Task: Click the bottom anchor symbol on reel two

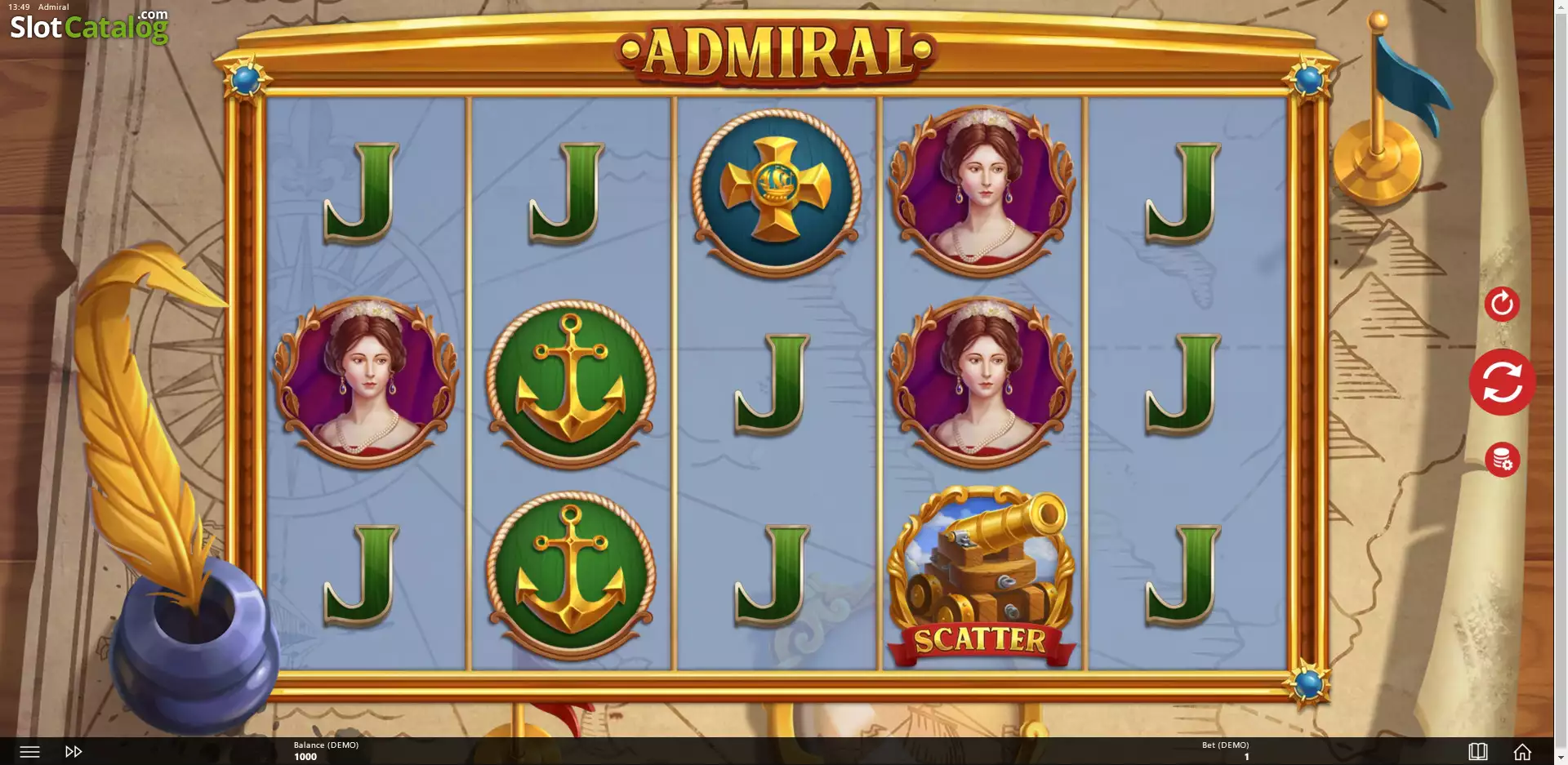Action: coord(571,576)
